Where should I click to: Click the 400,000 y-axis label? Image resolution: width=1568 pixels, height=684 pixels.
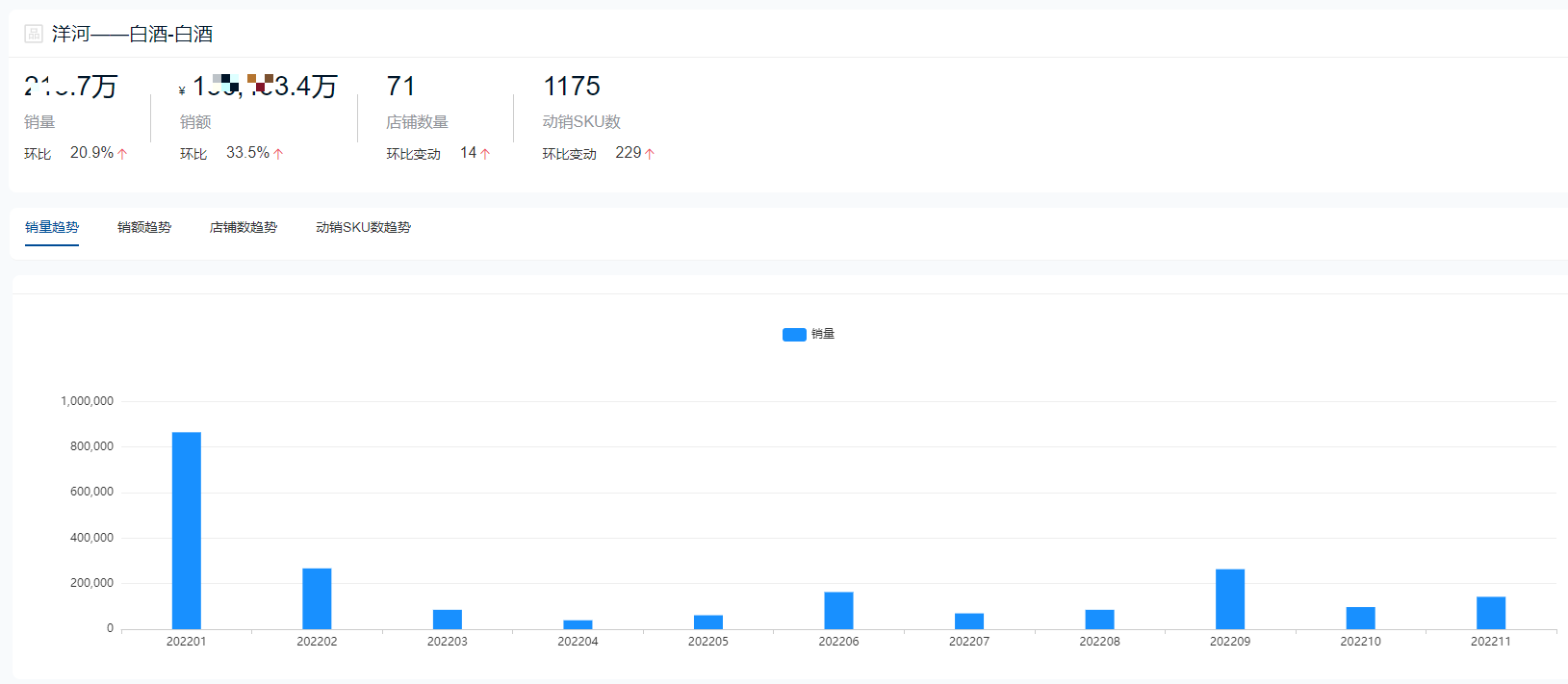click(91, 538)
